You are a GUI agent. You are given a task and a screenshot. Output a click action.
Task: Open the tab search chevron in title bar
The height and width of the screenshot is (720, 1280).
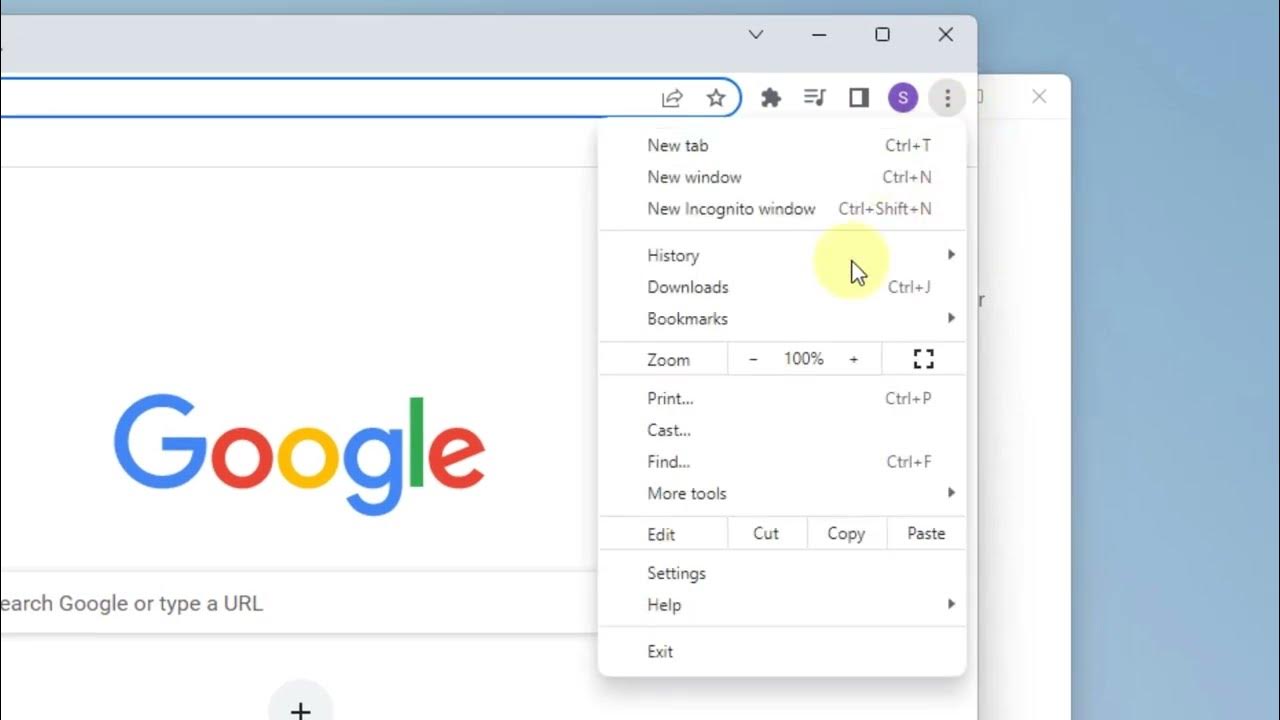point(756,34)
